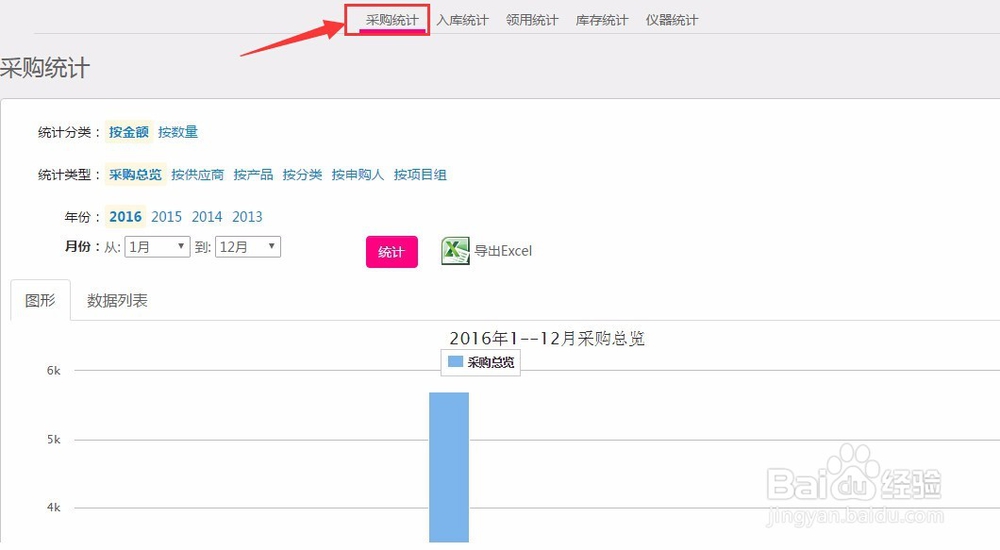Click the 导出Excel text link

click(503, 251)
